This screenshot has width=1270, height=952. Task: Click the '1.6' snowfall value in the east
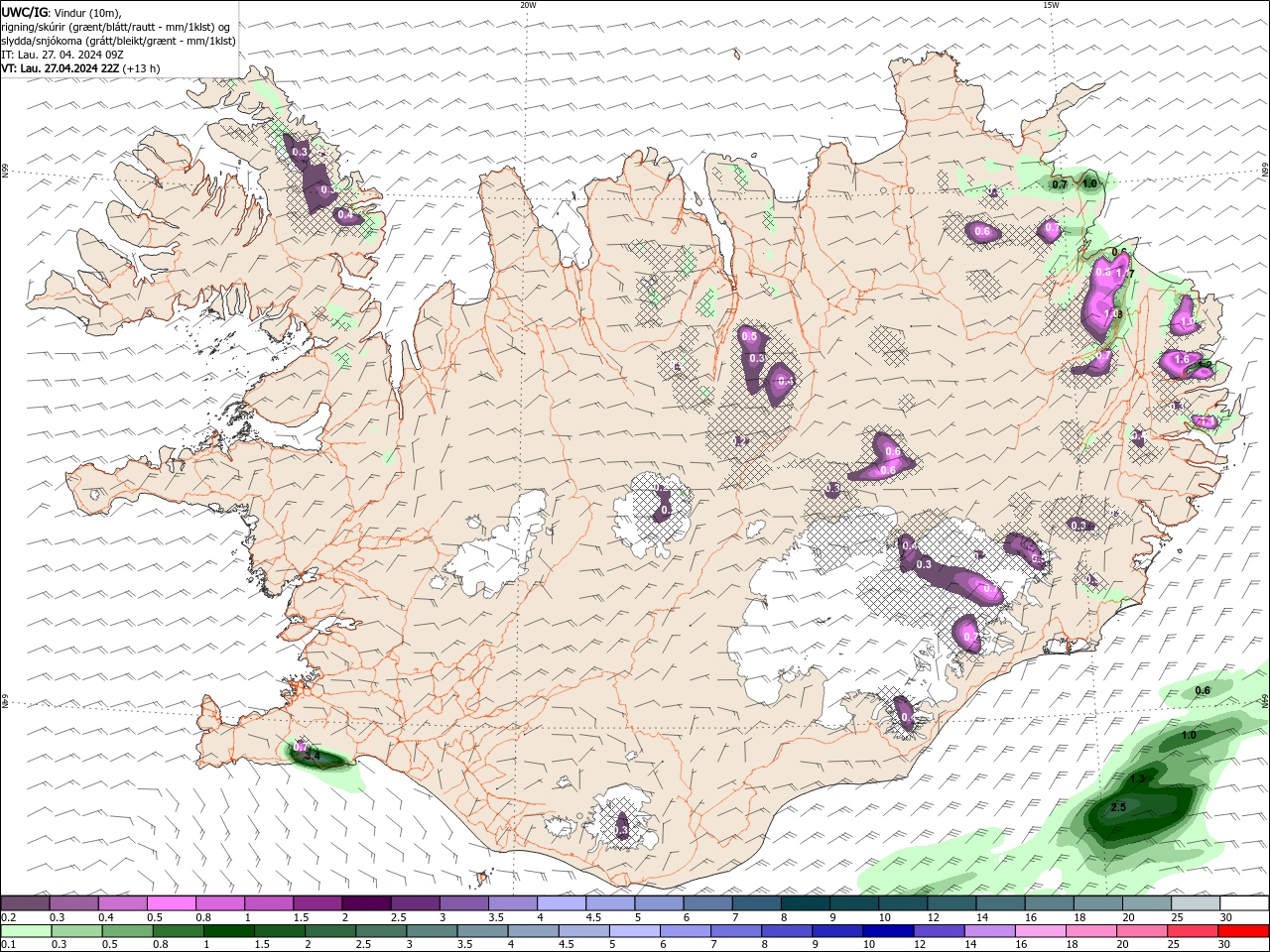click(1181, 359)
